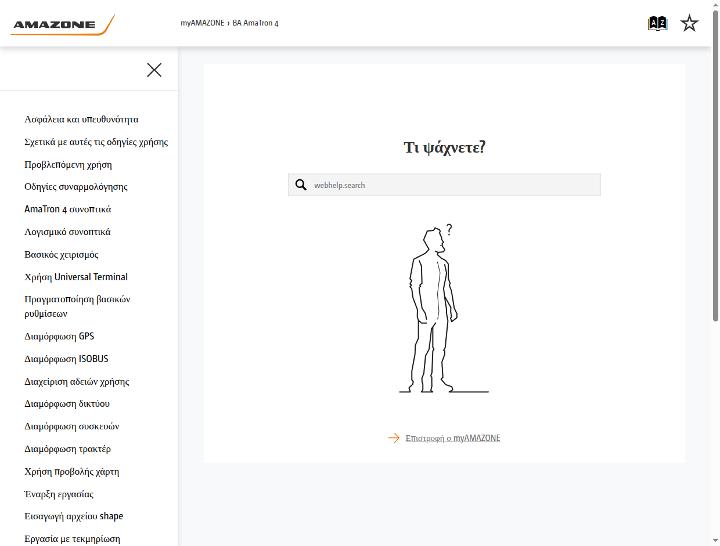Open Ασφάλεια και υπευθυνότητα chapter
Image resolution: width=720 pixels, height=546 pixels.
pos(81,119)
